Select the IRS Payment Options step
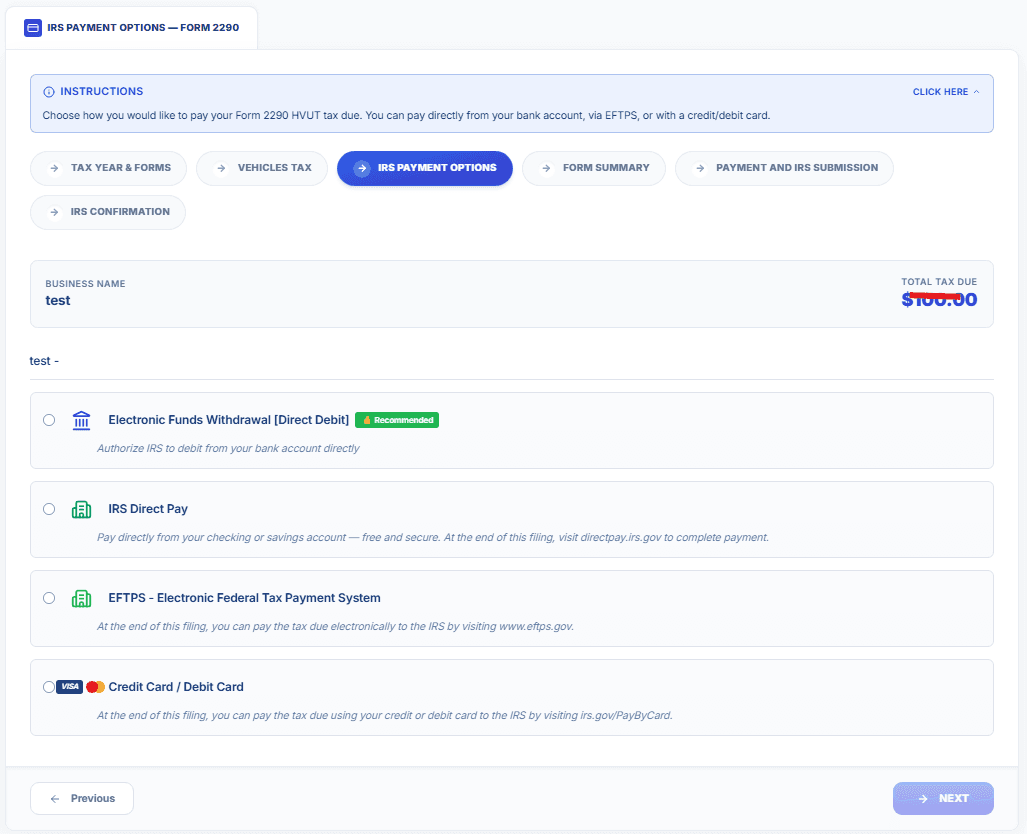The height and width of the screenshot is (834, 1027). click(424, 168)
